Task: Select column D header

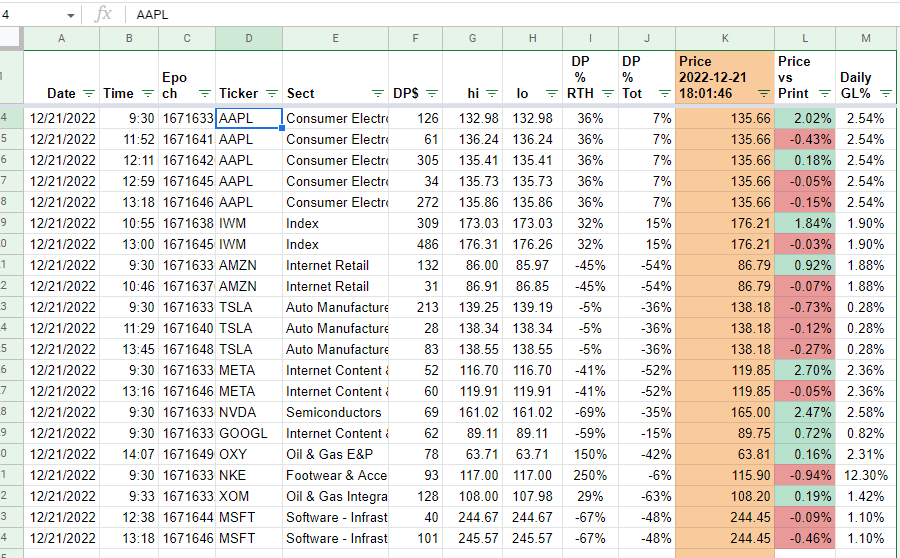Action: [x=249, y=38]
